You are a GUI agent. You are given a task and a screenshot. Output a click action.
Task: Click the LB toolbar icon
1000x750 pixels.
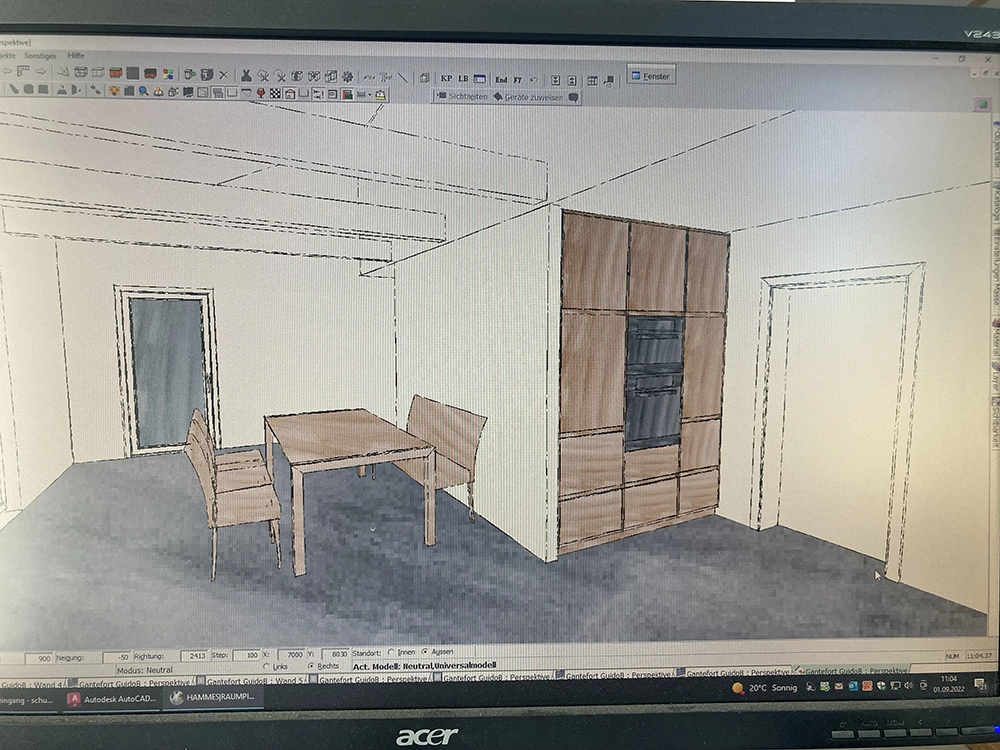[x=463, y=78]
